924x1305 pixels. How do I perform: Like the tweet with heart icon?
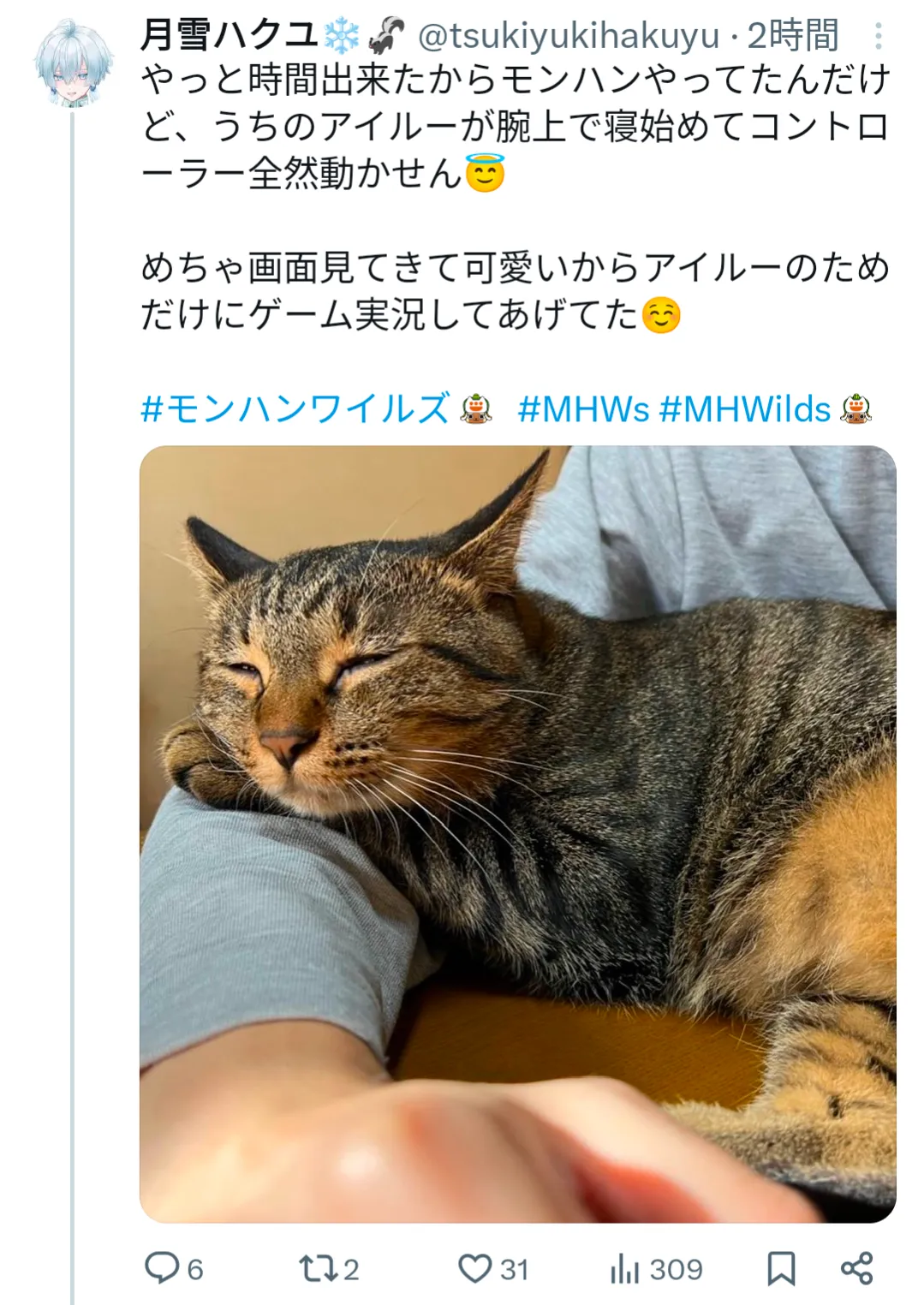474,1268
